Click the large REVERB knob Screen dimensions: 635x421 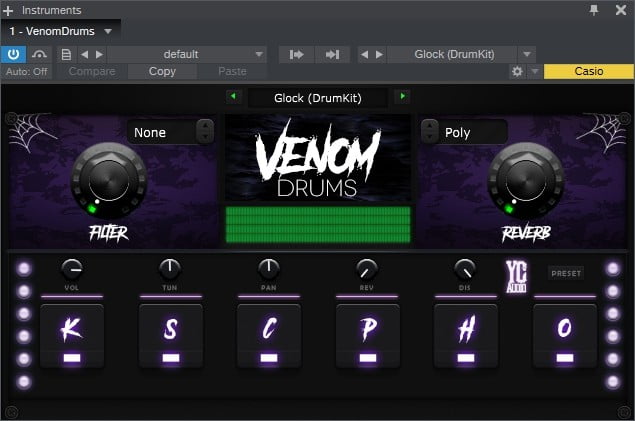pyautogui.click(x=526, y=181)
